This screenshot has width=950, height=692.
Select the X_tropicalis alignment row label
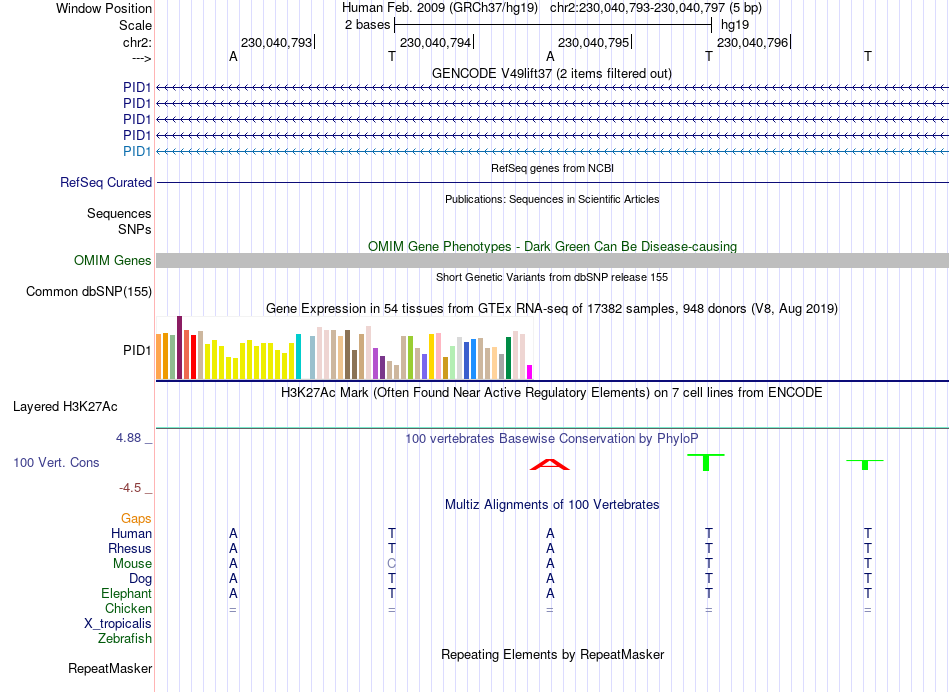[118, 624]
